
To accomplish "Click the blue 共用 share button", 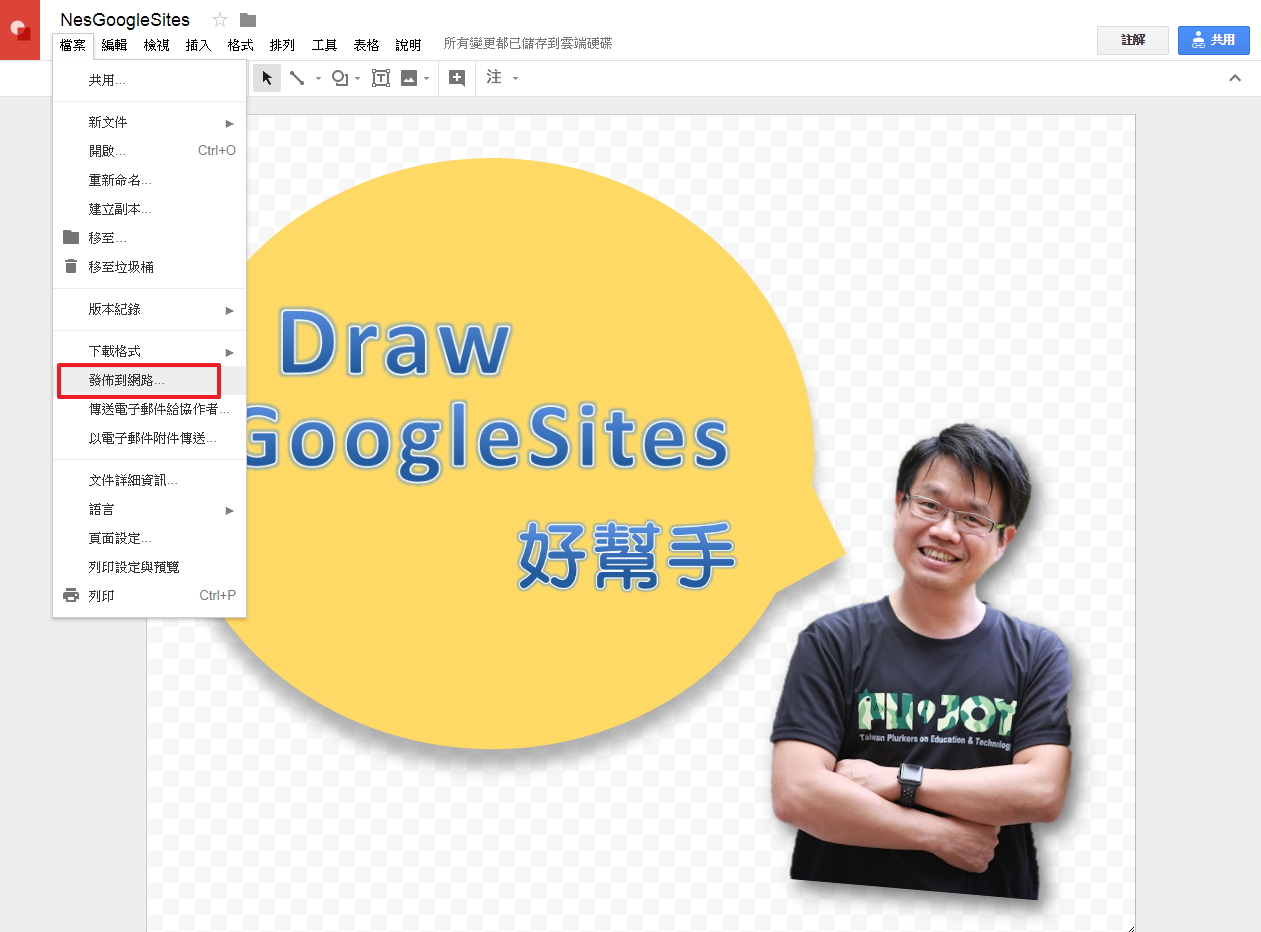I will (1214, 40).
